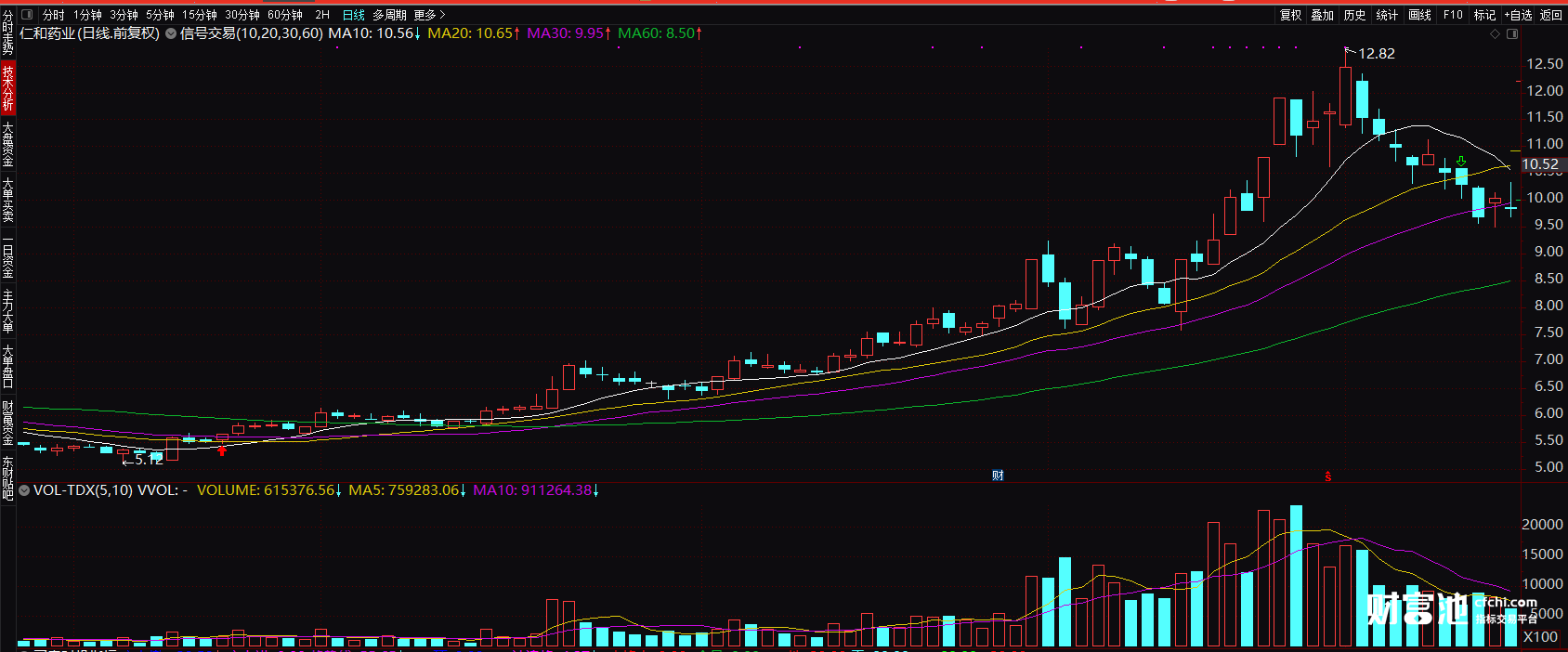Open the indicator dropdown beside 仁和药业 title
This screenshot has width=1568, height=652.
click(171, 33)
